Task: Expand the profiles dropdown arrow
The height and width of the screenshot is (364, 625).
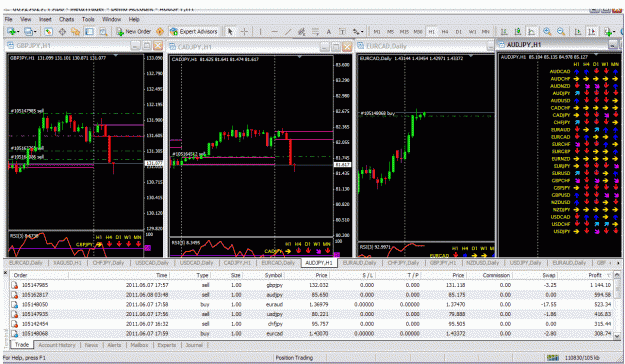Action: pos(35,31)
